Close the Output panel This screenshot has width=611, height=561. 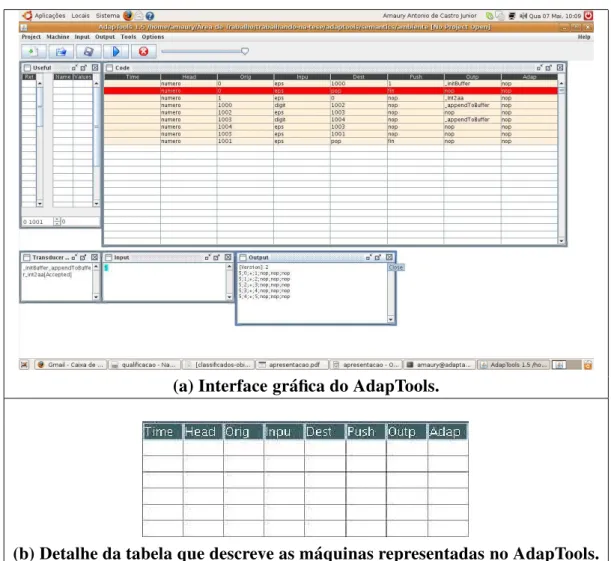(x=389, y=257)
